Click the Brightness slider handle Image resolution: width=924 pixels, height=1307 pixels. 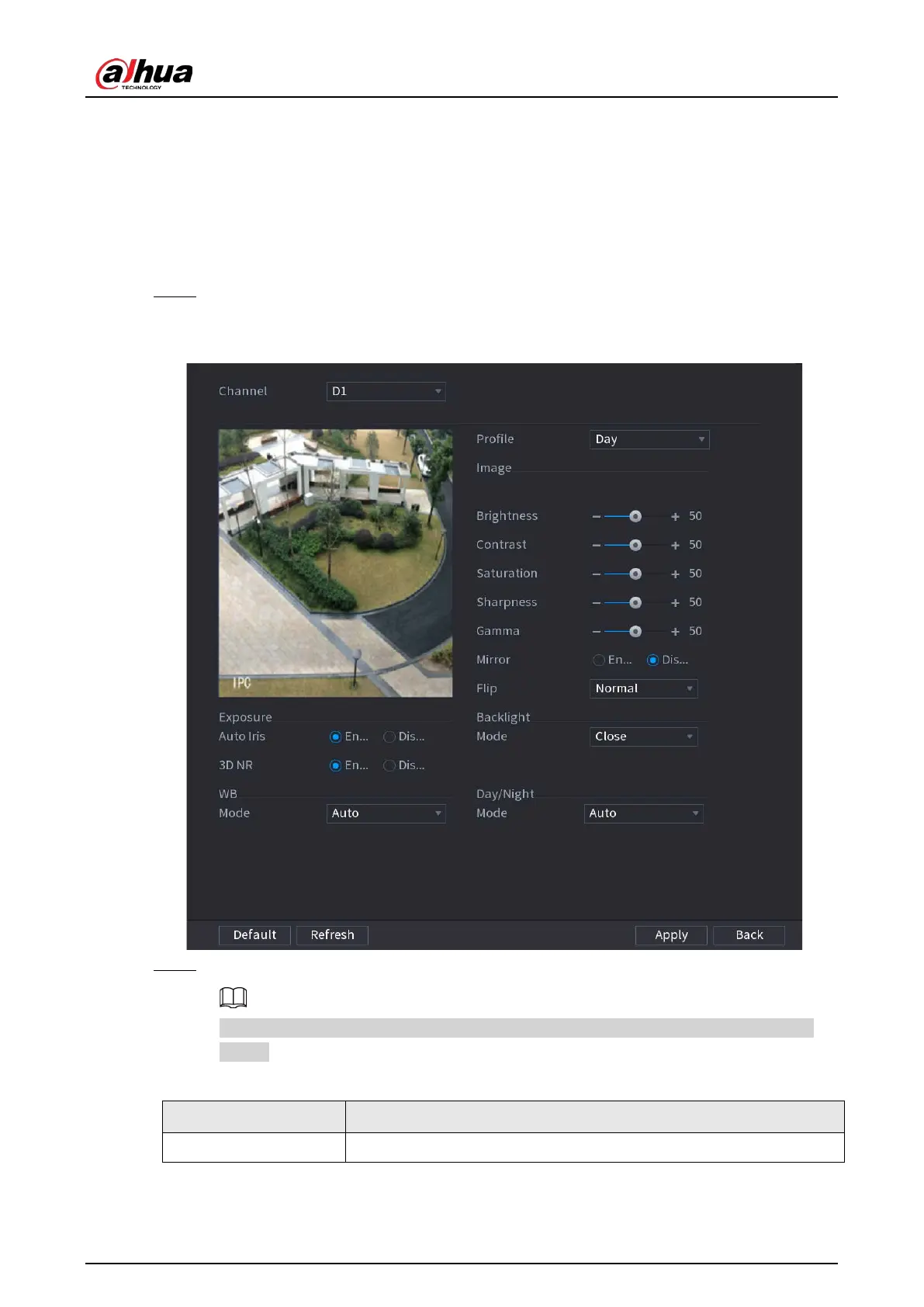[x=635, y=516]
